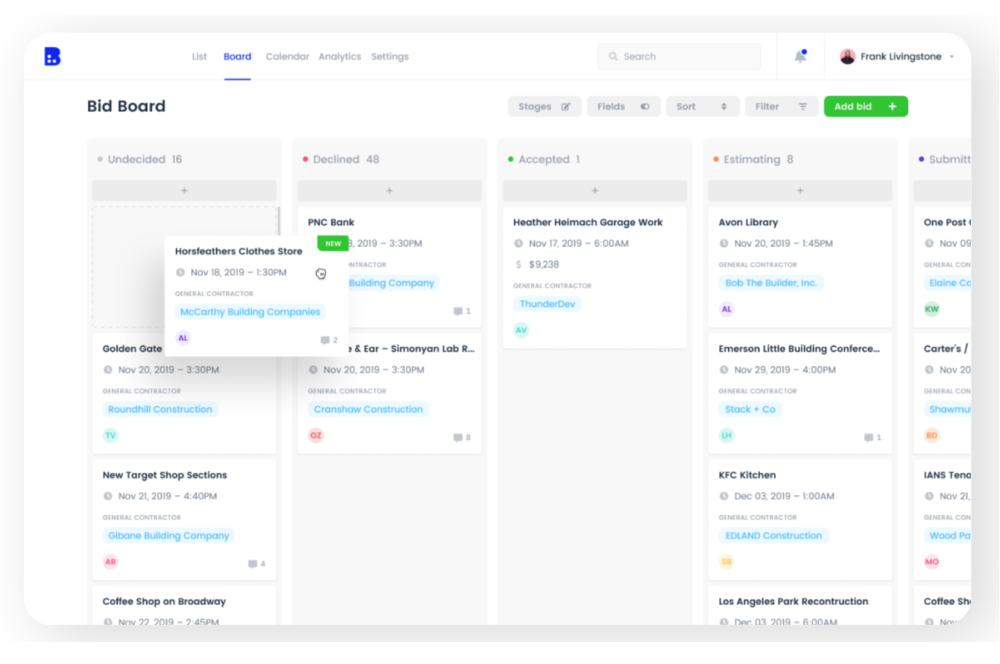This screenshot has height=664, width=1000.
Task: Click the EDLAND Construction tag
Action: coord(774,536)
